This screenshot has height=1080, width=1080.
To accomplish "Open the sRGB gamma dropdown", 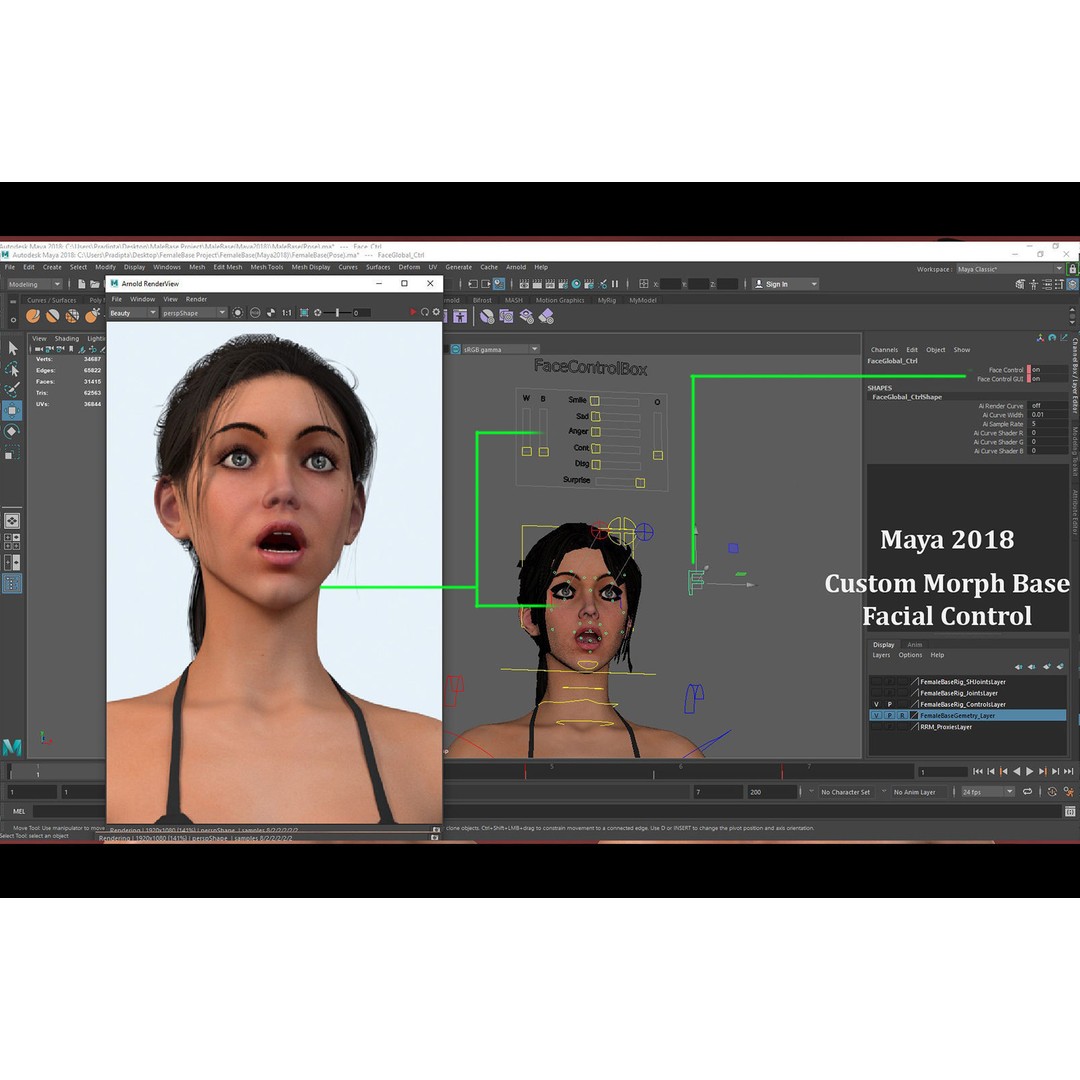I will (x=501, y=349).
